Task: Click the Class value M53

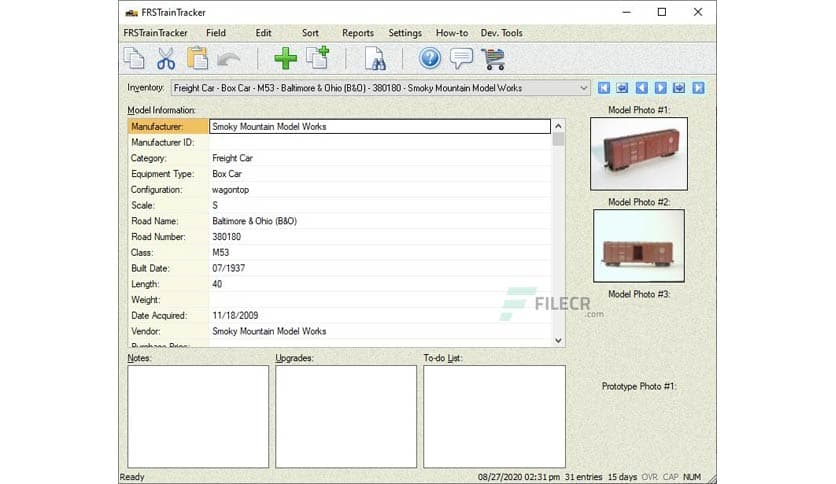Action: coord(221,253)
